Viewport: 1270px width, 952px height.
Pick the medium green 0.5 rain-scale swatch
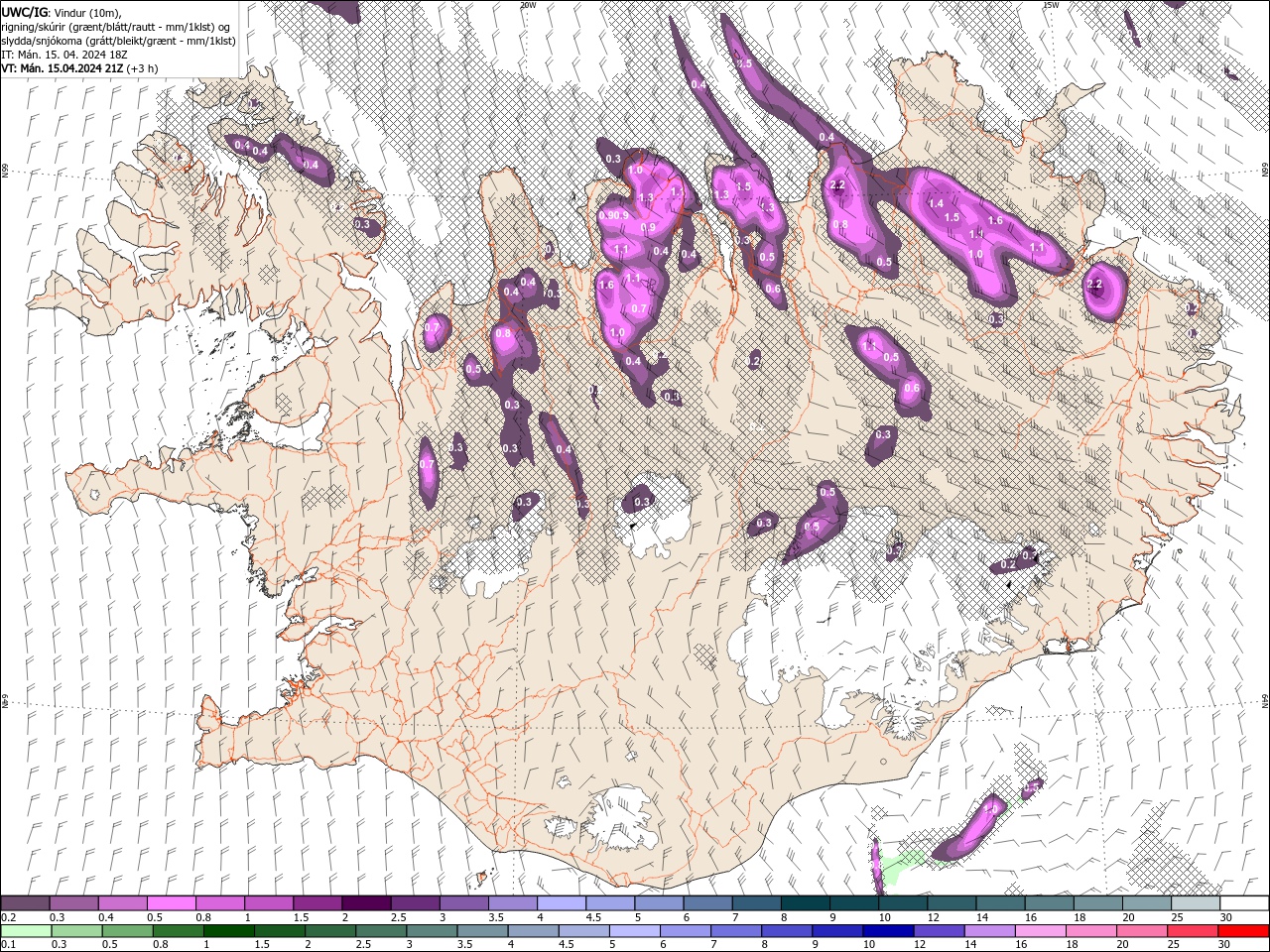click(127, 931)
